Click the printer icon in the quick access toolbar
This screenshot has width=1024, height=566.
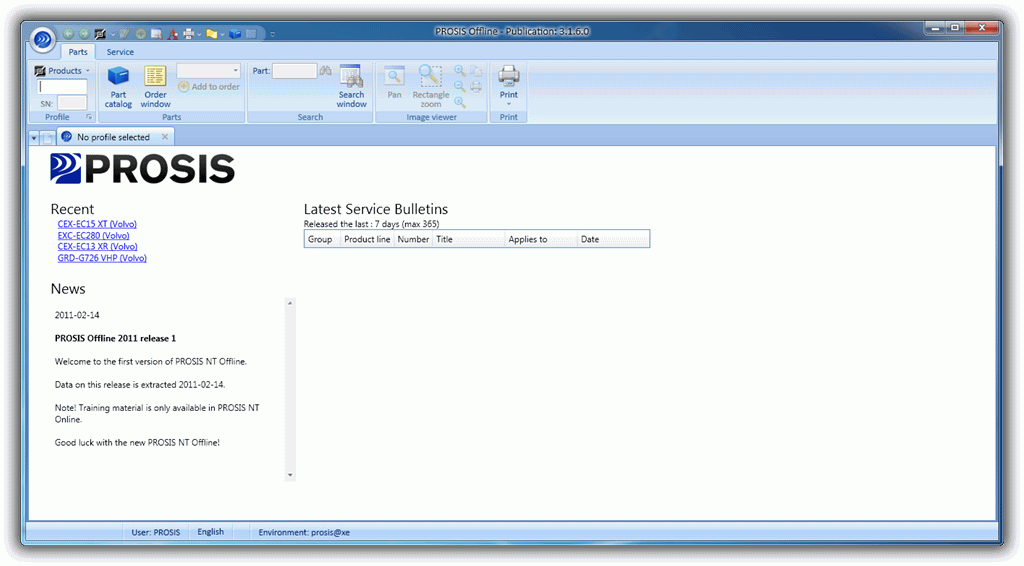click(x=188, y=34)
